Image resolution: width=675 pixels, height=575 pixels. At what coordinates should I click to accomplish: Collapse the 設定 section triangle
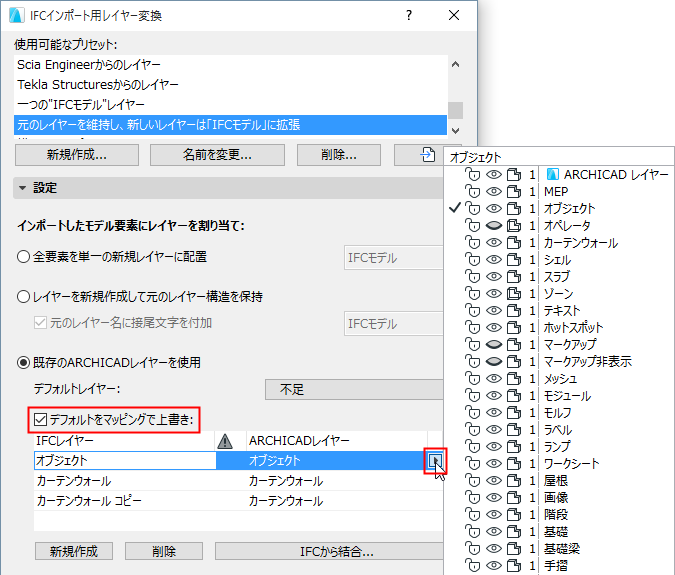coord(22,188)
